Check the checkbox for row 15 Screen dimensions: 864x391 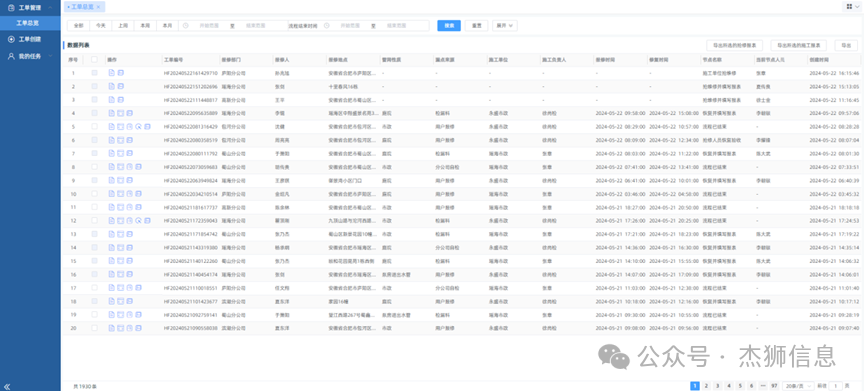click(x=94, y=261)
